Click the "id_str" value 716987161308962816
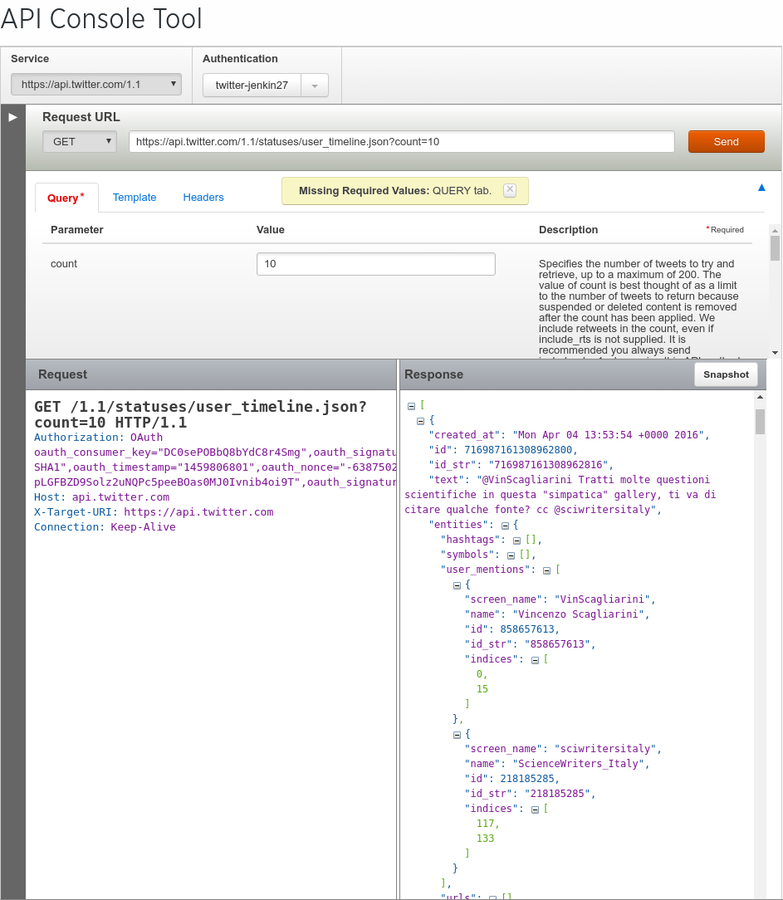The image size is (783, 900). tap(551, 465)
